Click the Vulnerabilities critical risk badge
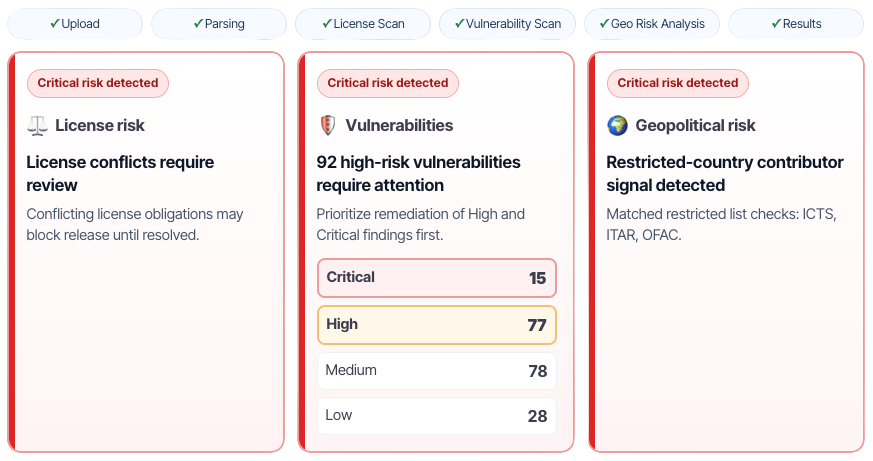873x461 pixels. 388,83
